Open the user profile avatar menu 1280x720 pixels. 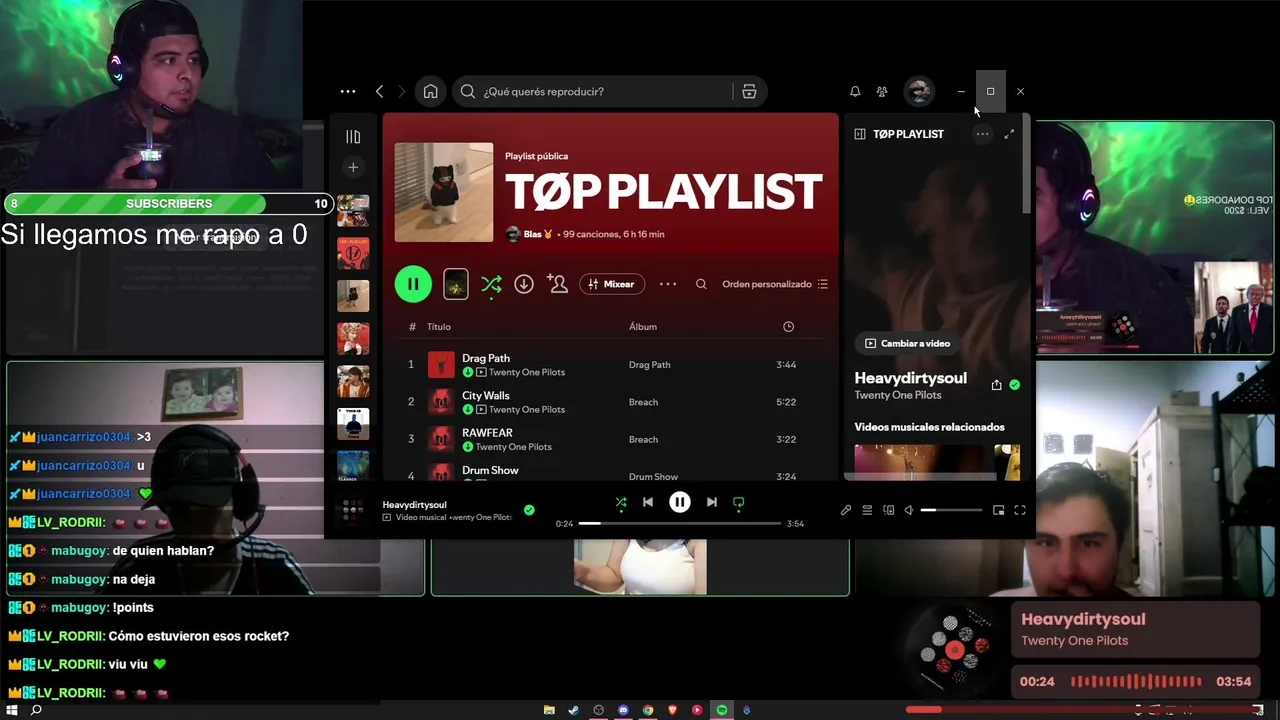pyautogui.click(x=918, y=91)
